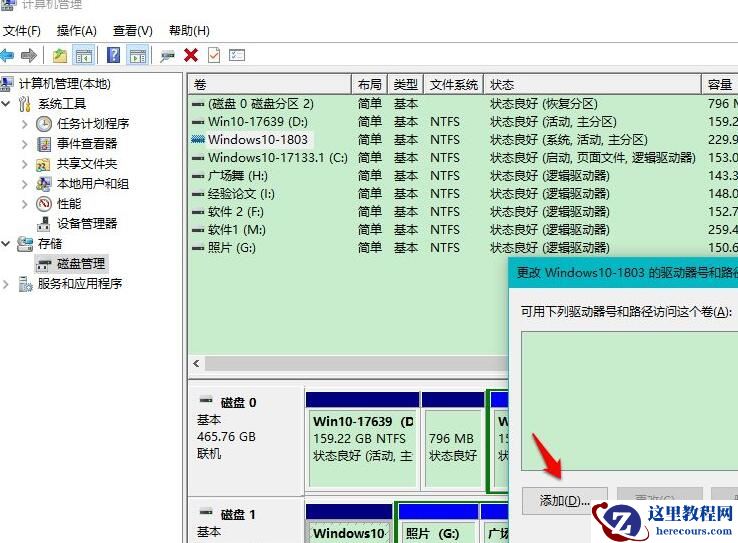Click the Computer Management (Local) root icon
738x543 pixels.
point(7,84)
